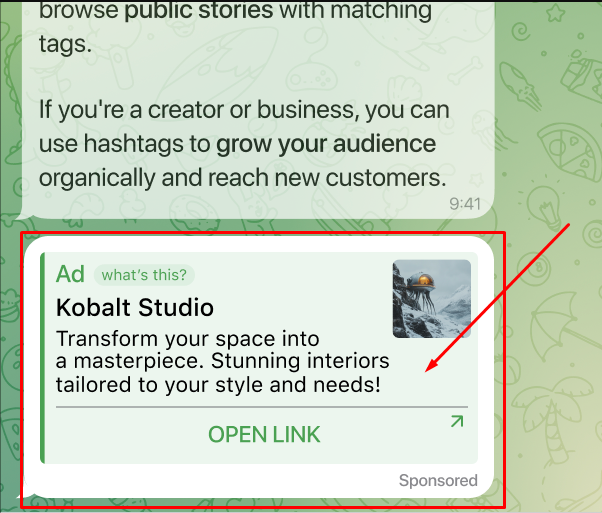Click the "Ad" label
The width and height of the screenshot is (602, 513).
70,274
